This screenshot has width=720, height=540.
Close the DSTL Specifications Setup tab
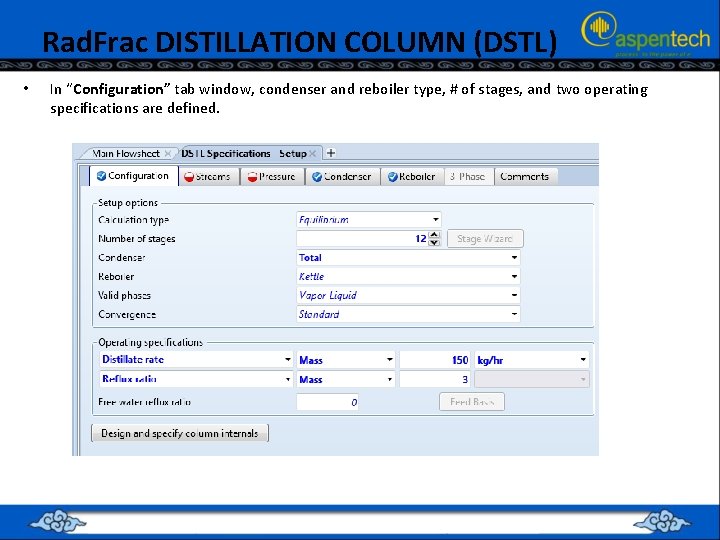click(x=313, y=153)
